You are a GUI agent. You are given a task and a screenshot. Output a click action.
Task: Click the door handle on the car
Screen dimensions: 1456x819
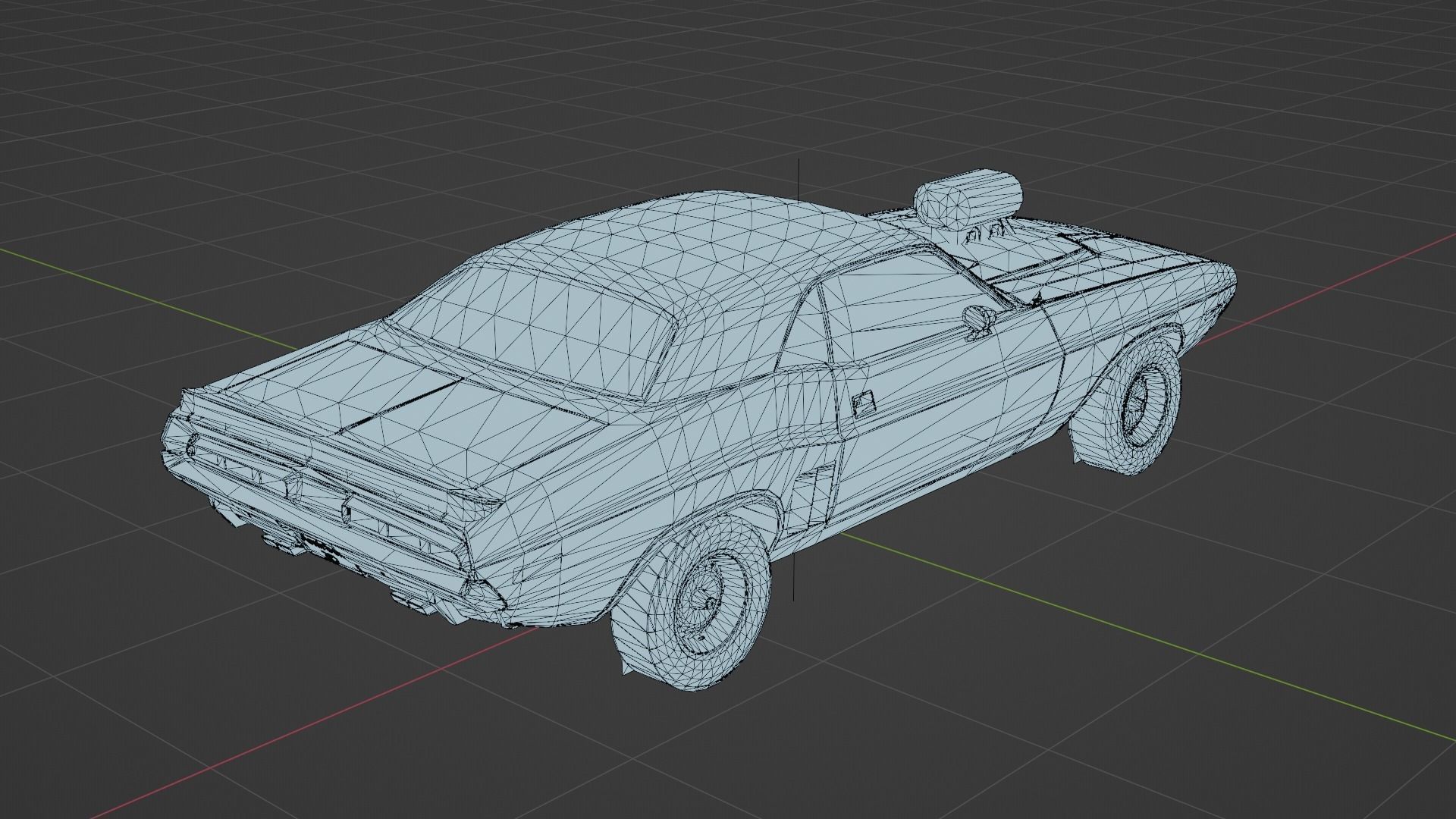(862, 404)
